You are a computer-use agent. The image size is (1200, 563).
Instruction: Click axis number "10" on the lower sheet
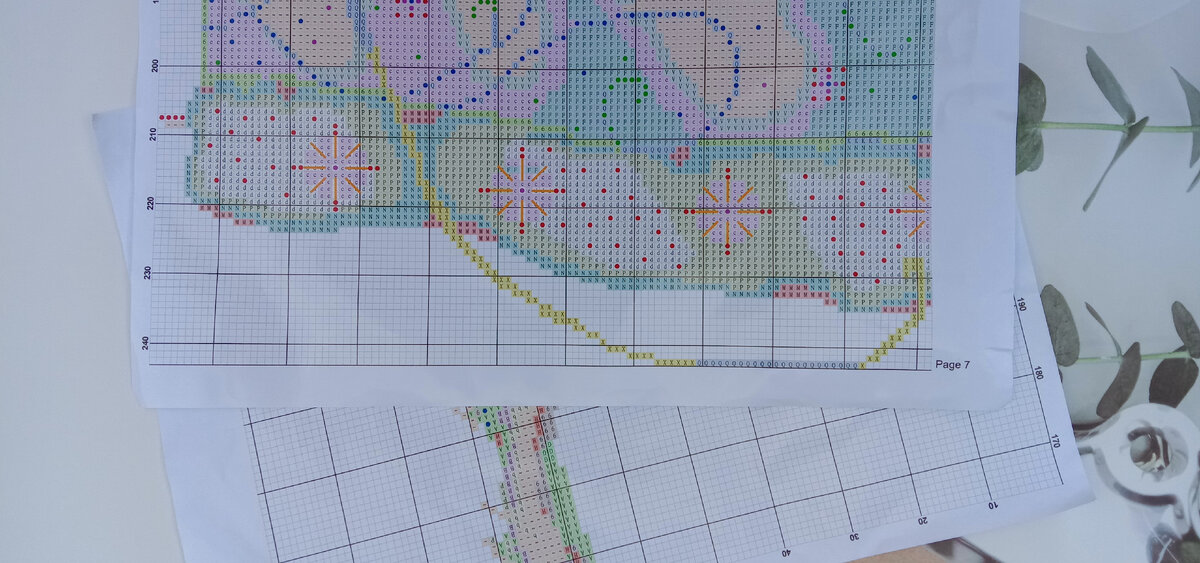coord(995,506)
